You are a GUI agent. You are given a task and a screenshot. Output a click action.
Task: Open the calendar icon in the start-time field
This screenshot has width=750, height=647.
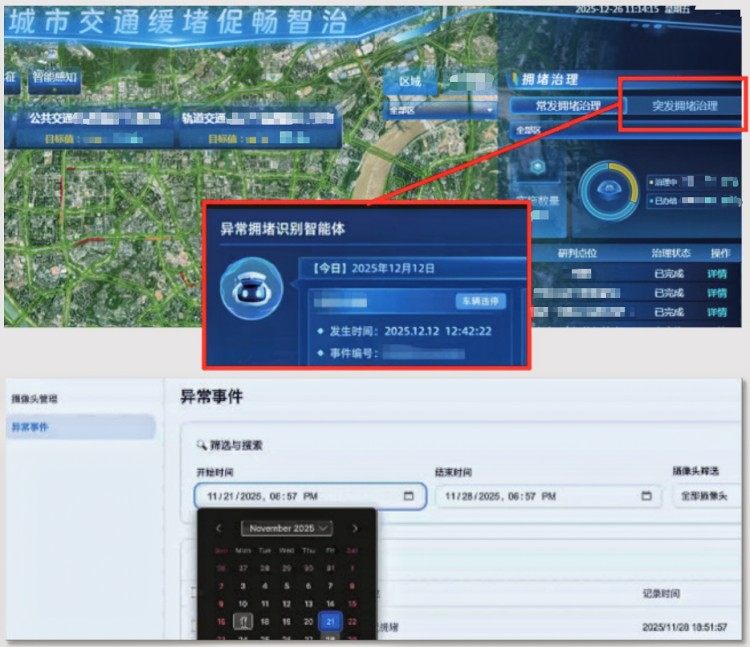coord(408,496)
